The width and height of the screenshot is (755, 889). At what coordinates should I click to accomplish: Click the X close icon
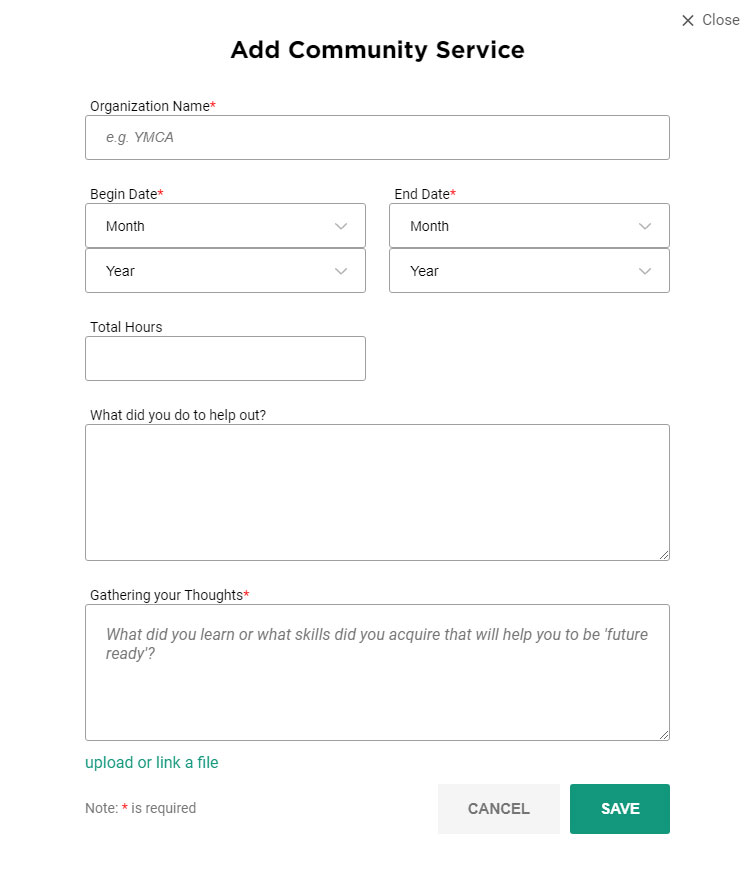point(688,20)
